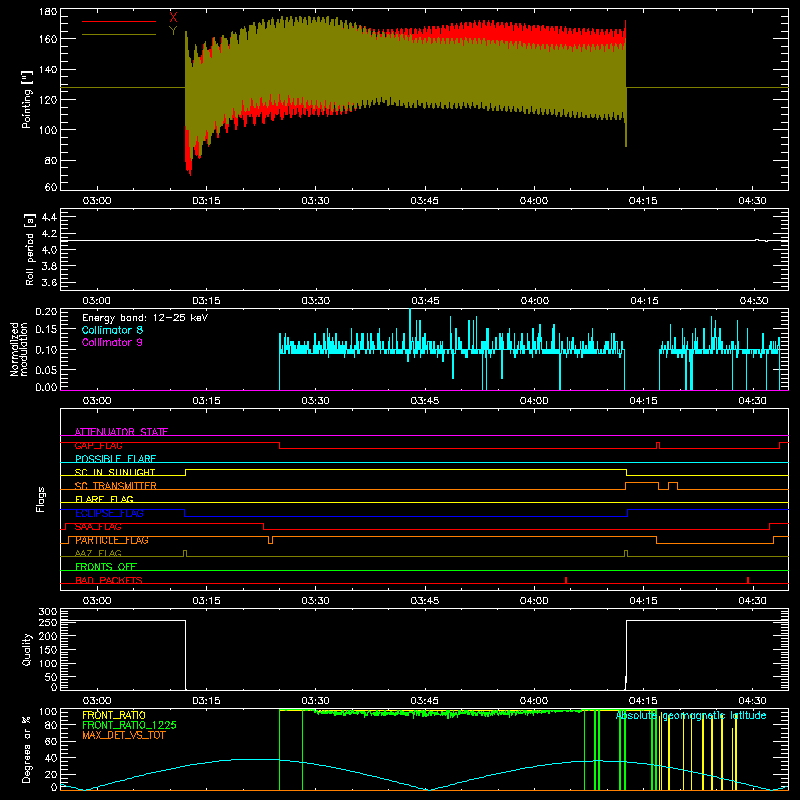Click the blue ECLIPSE_FLAG label
Image resolution: width=800 pixels, height=800 pixels.
[109, 513]
